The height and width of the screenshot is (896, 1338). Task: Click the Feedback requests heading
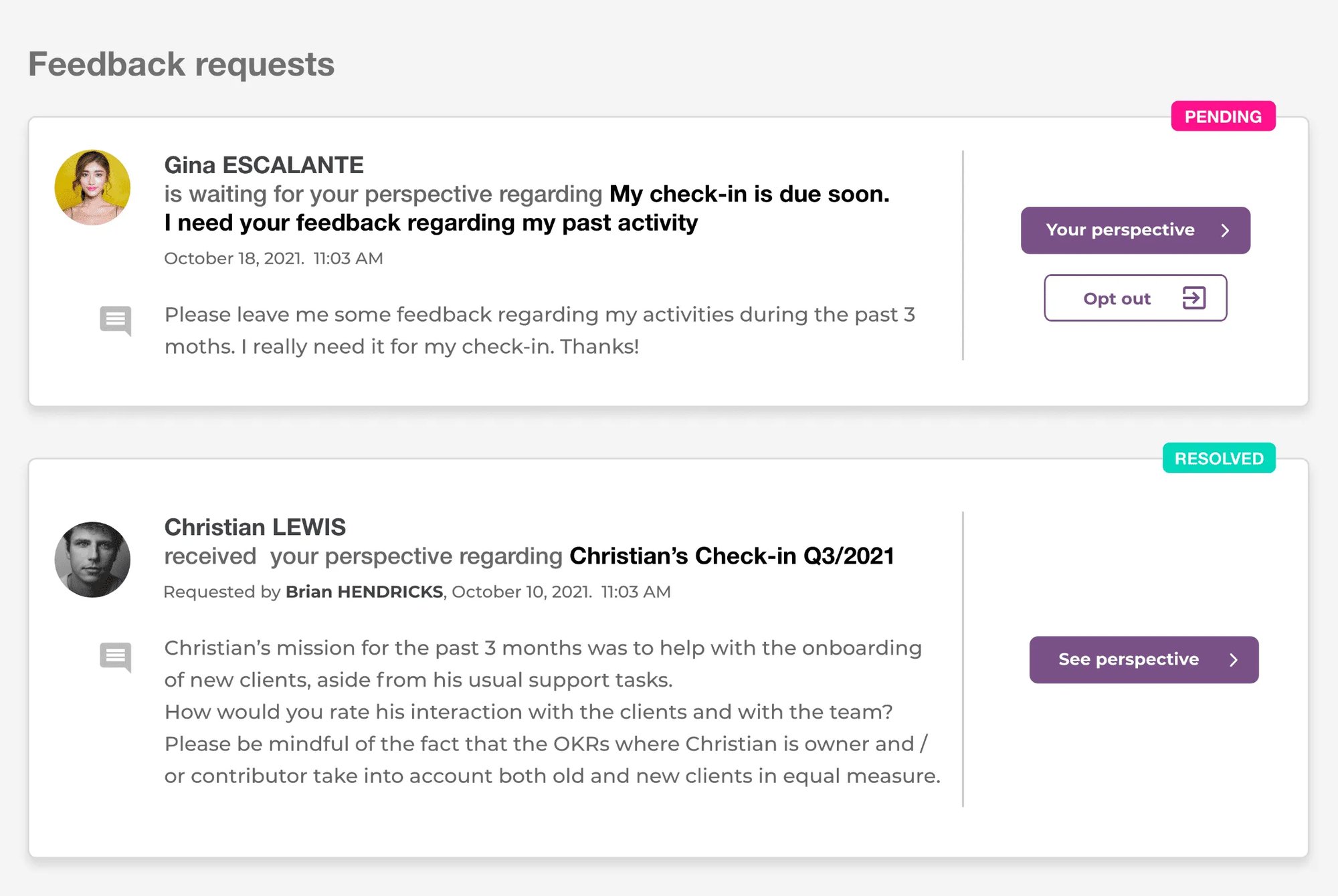pyautogui.click(x=181, y=64)
